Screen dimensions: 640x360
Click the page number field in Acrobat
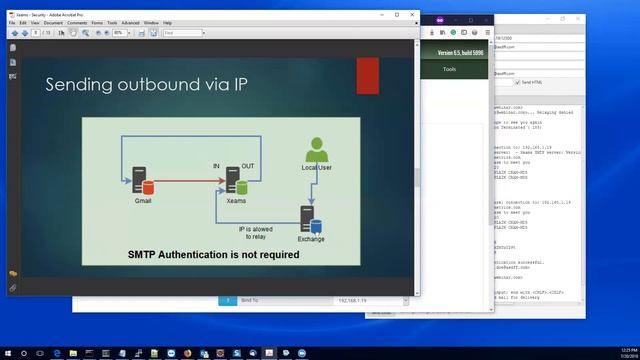[x=36, y=33]
